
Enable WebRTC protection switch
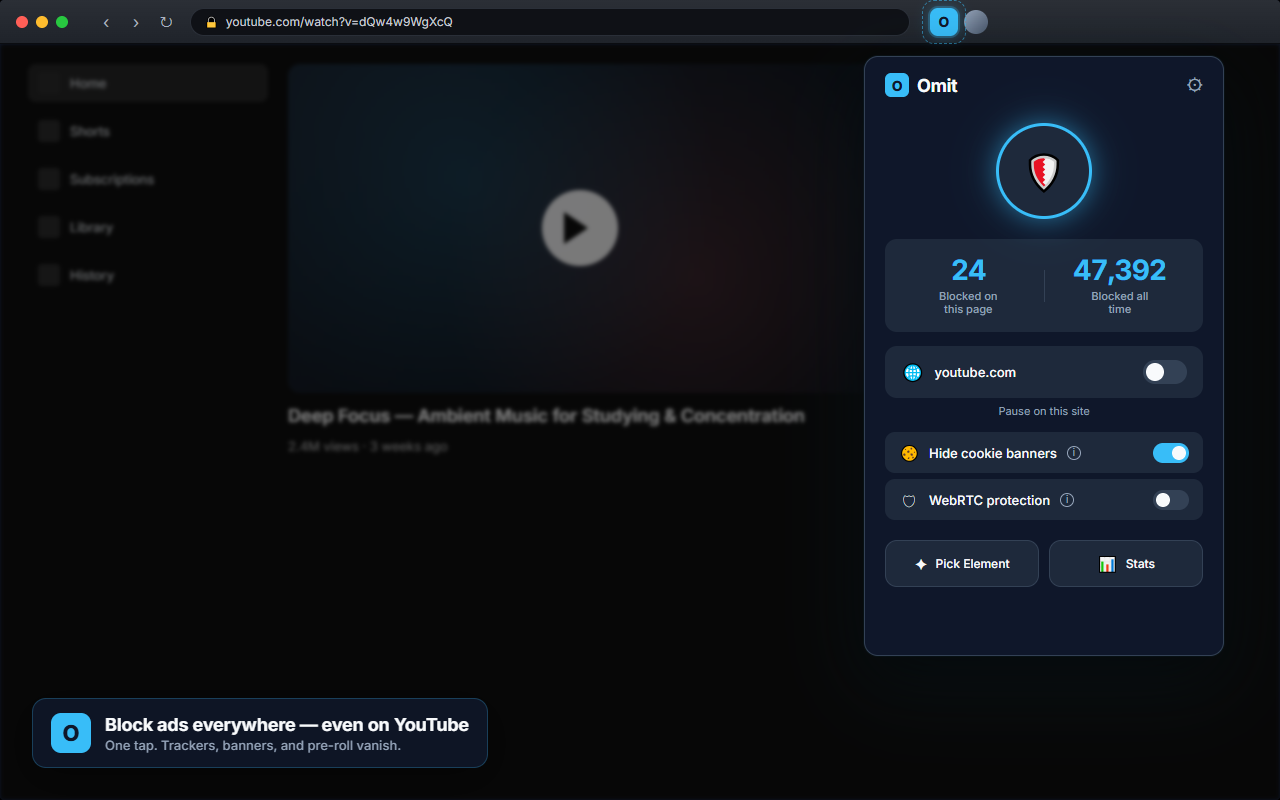click(x=1171, y=500)
